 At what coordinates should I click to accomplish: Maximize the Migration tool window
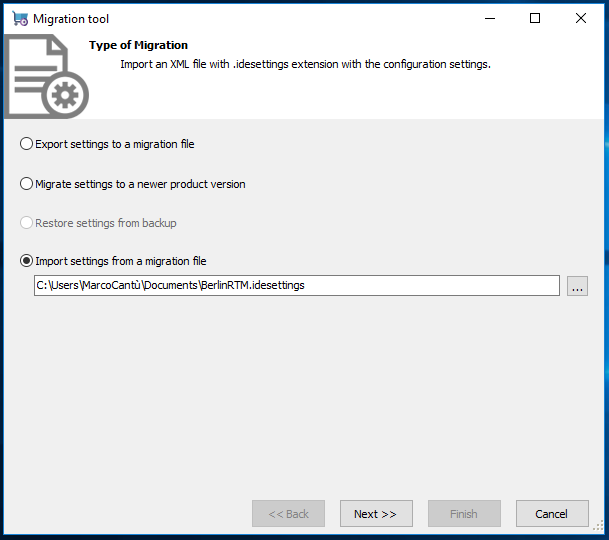tap(535, 18)
